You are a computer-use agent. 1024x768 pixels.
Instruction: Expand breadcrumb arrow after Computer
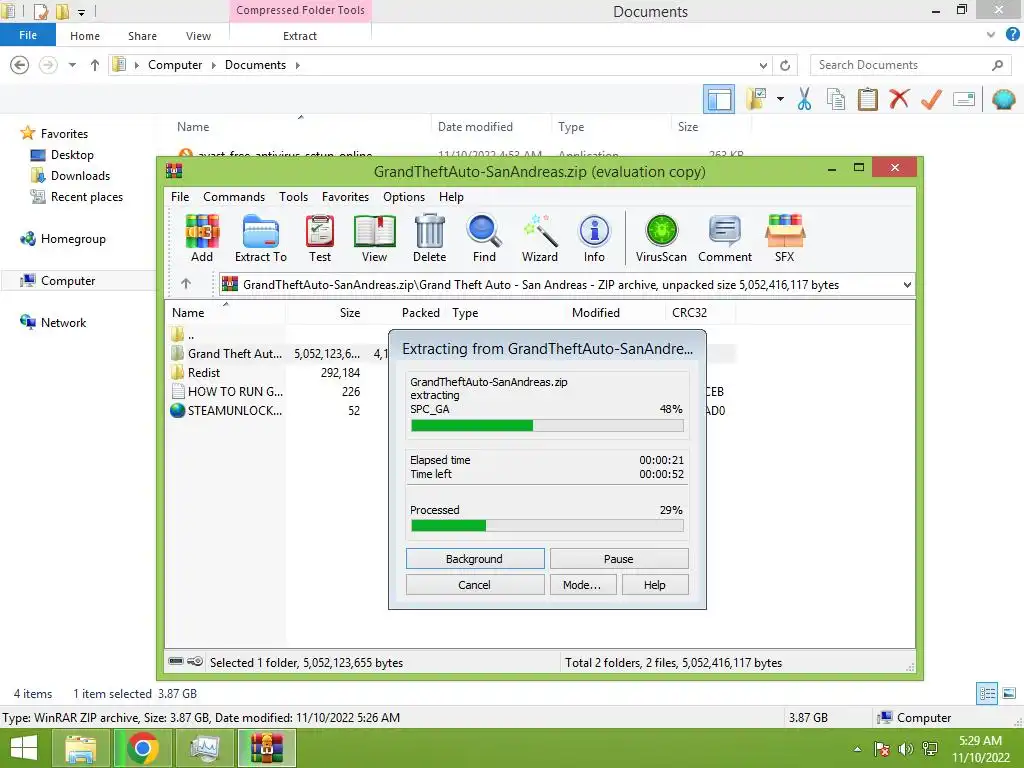coord(214,65)
